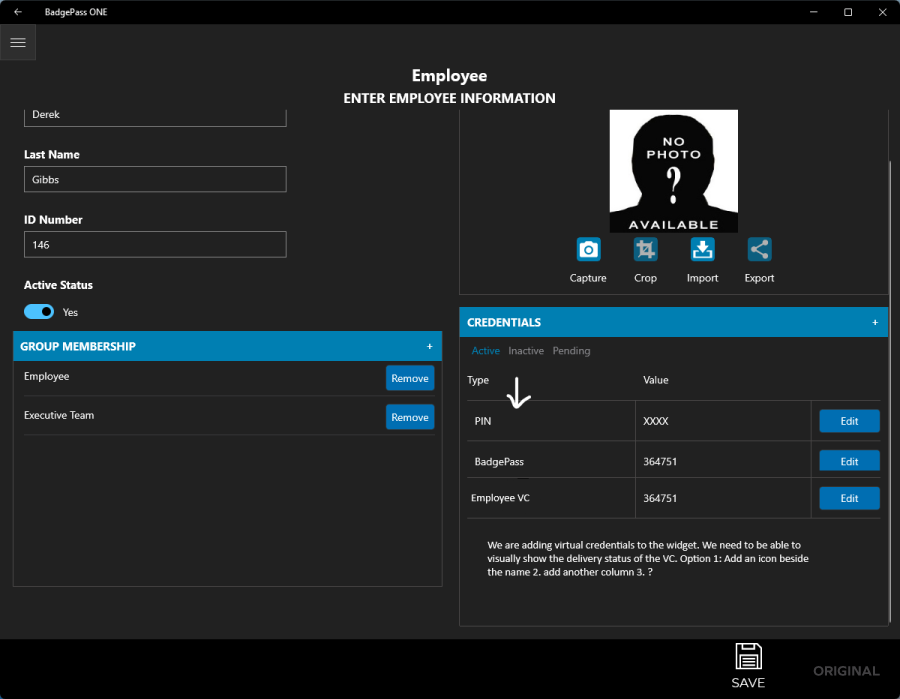900x699 pixels.
Task: Edit the PIN credential
Action: tap(849, 421)
